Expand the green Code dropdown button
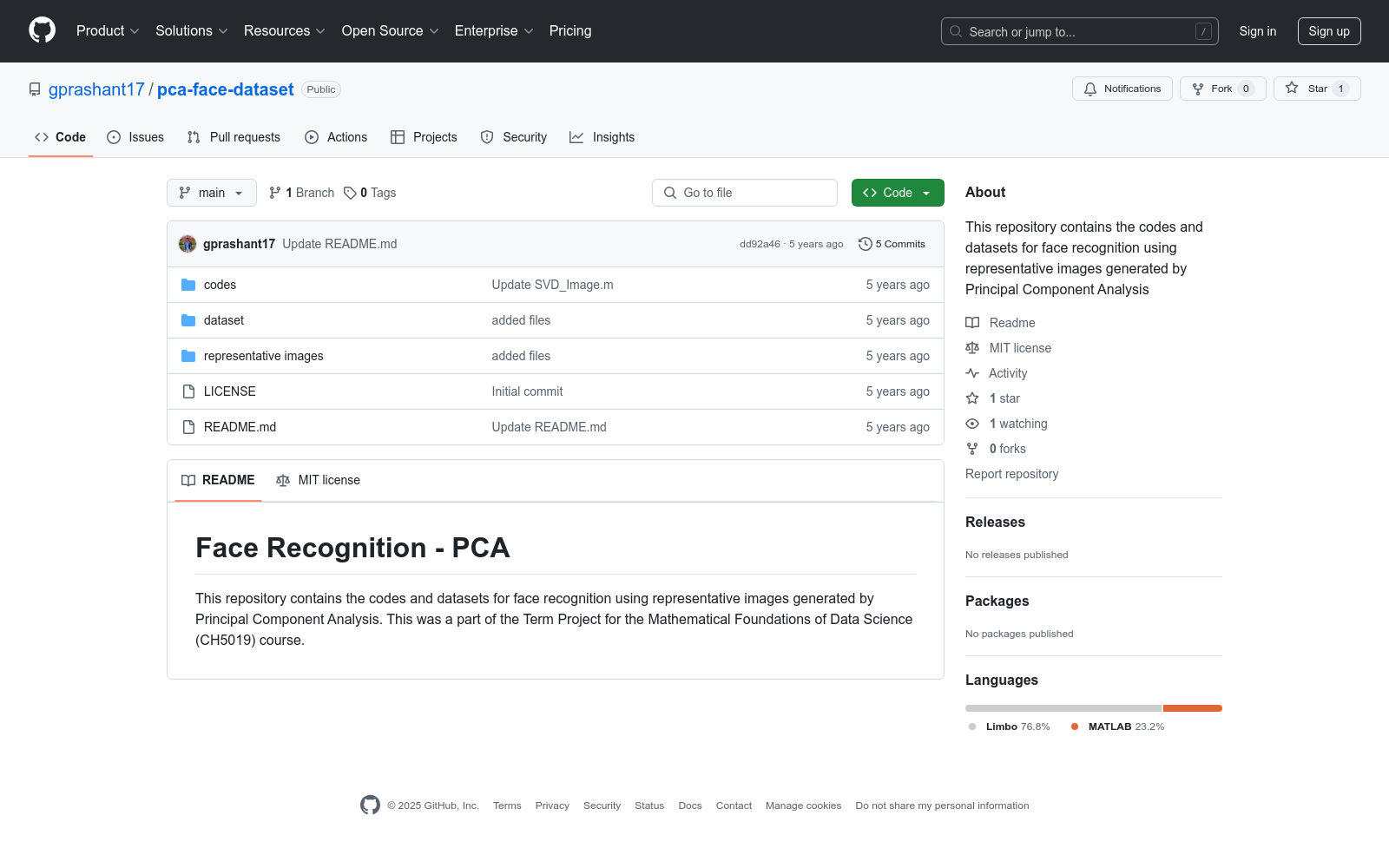1389x868 pixels. tap(898, 193)
